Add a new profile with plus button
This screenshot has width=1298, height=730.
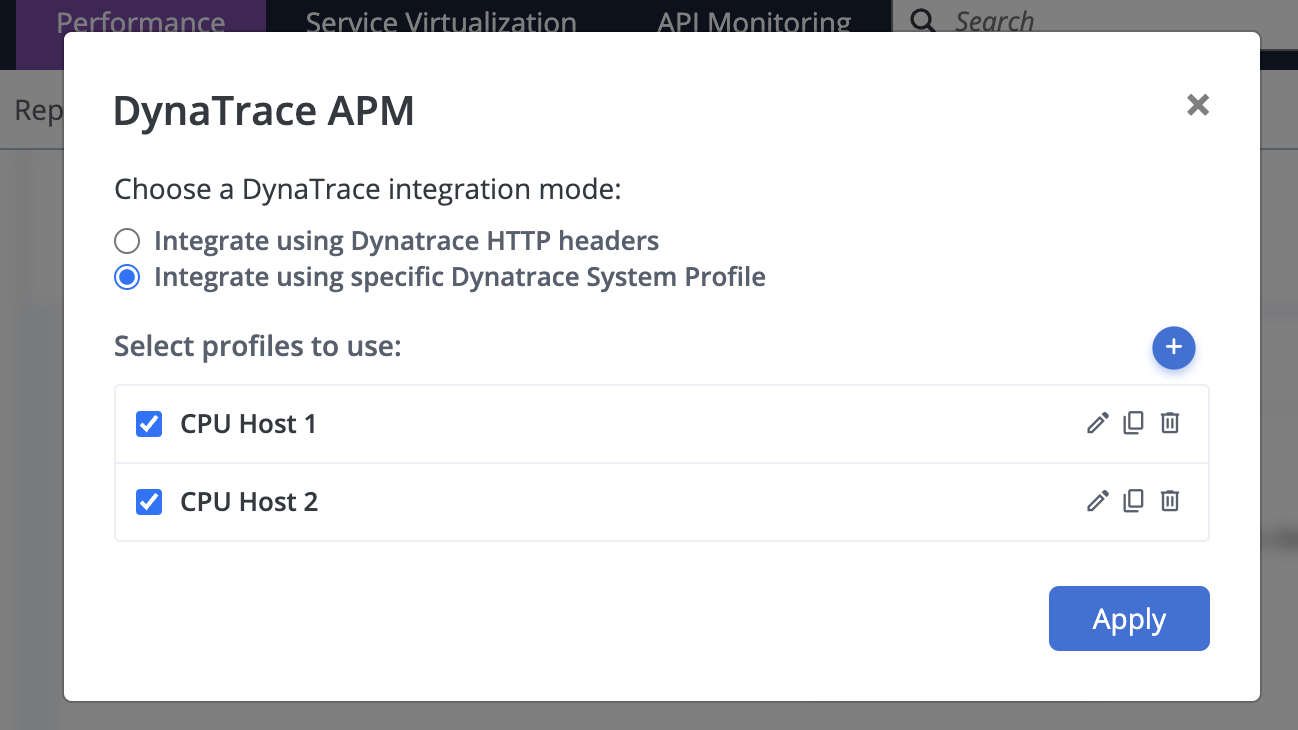[x=1173, y=347]
